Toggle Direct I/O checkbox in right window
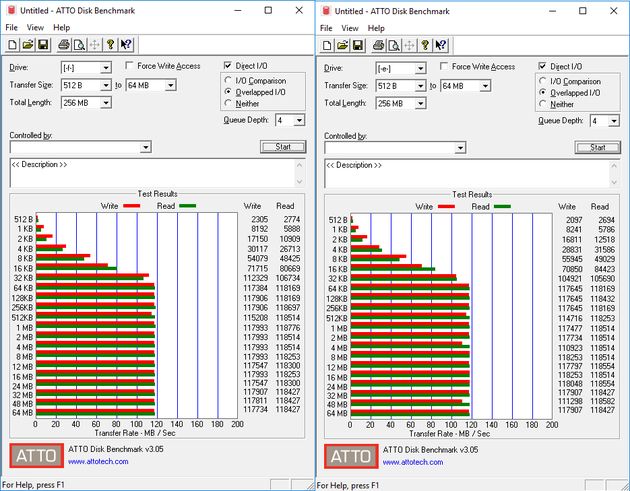The image size is (630, 491). 542,66
